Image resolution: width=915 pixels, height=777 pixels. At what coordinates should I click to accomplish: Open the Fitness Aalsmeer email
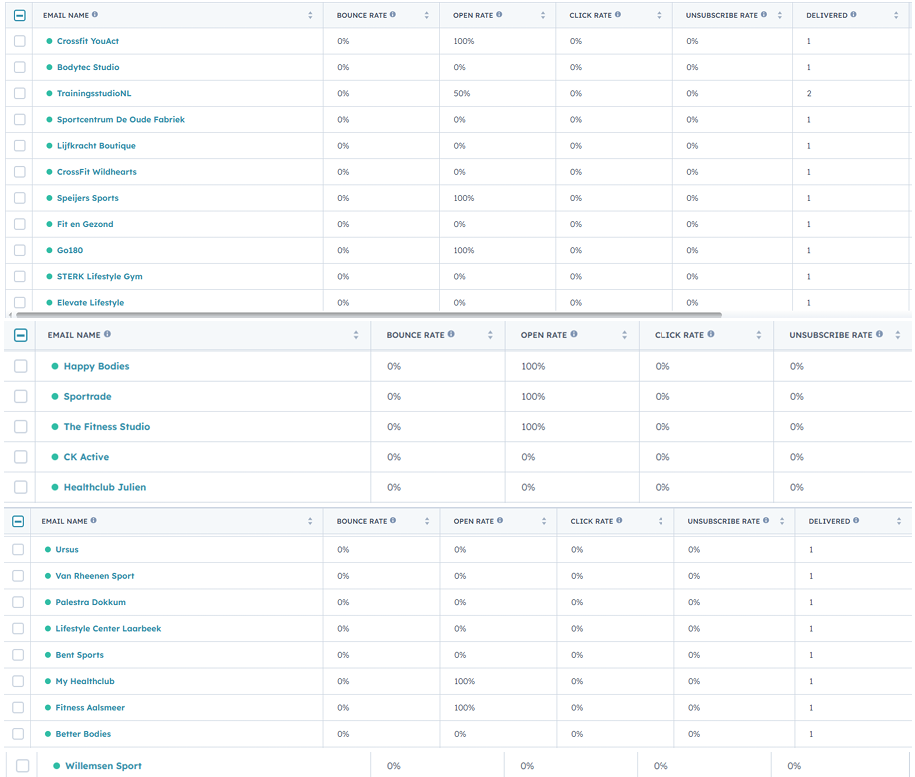point(90,708)
